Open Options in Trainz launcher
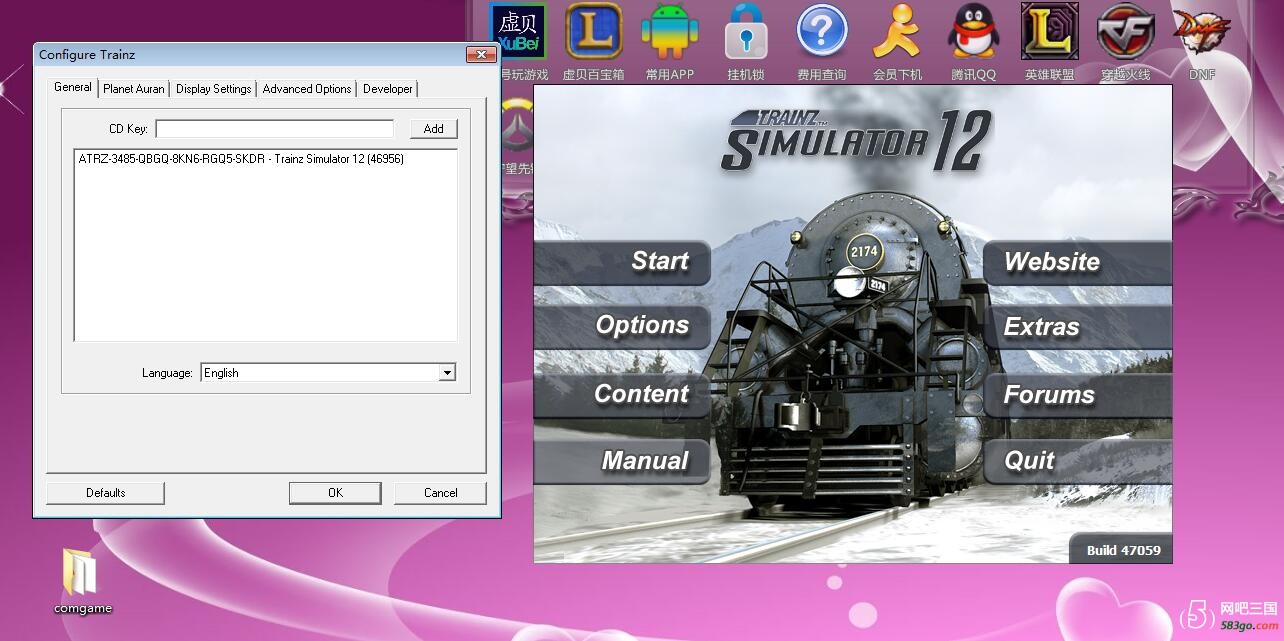The height and width of the screenshot is (641, 1284). [x=622, y=326]
